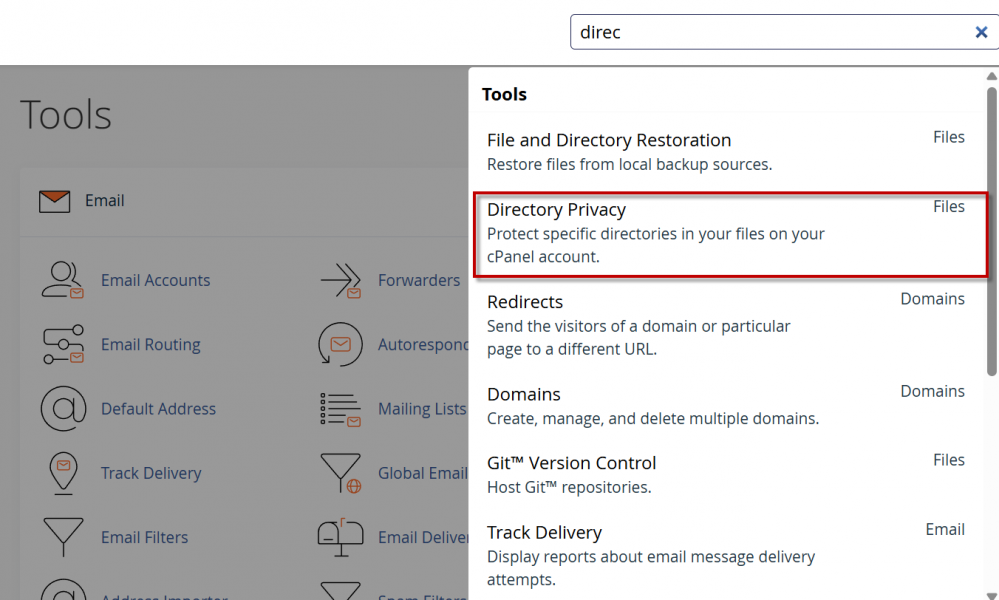Image resolution: width=999 pixels, height=600 pixels.
Task: Click the Forwarders arrow icon
Action: (340, 280)
